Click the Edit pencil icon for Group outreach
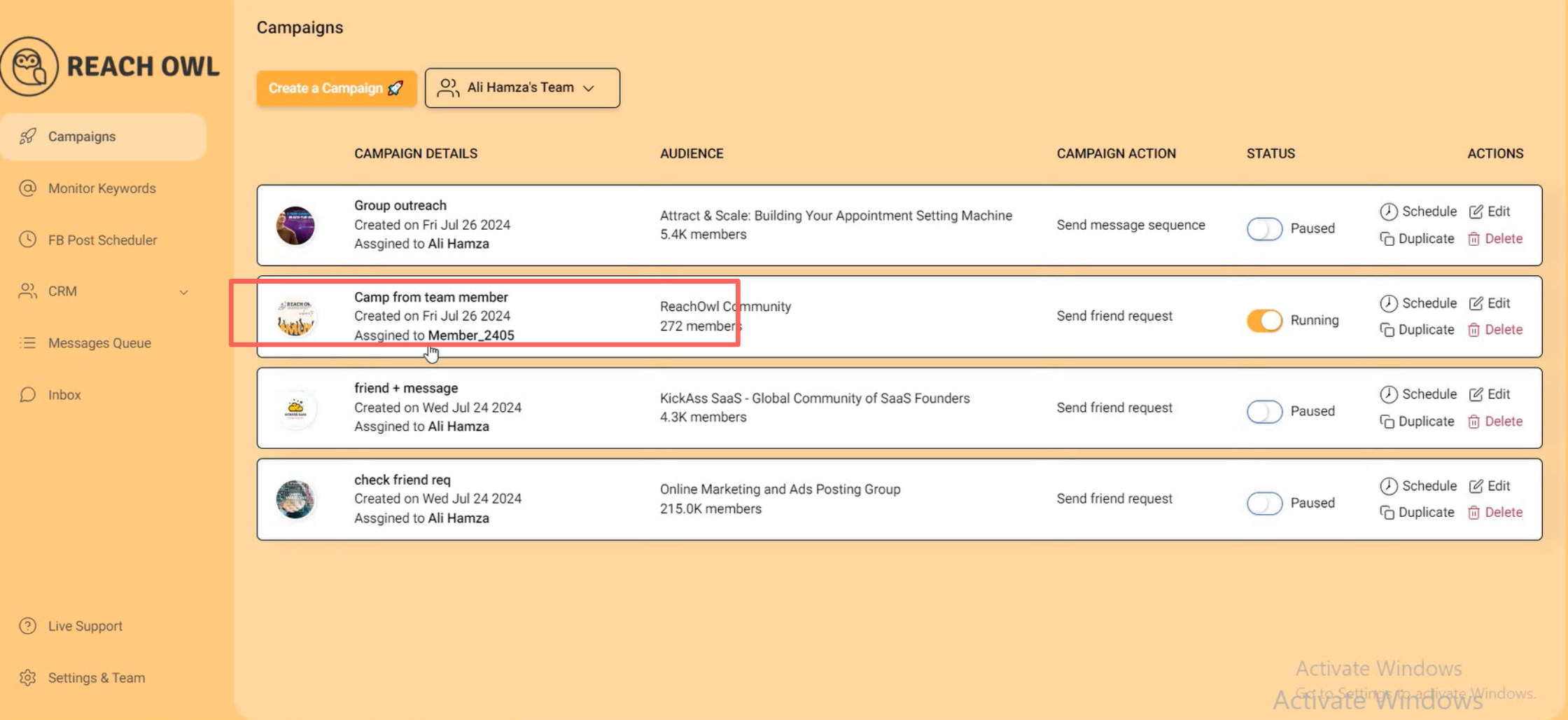This screenshot has height=720, width=1568. [x=1476, y=212]
